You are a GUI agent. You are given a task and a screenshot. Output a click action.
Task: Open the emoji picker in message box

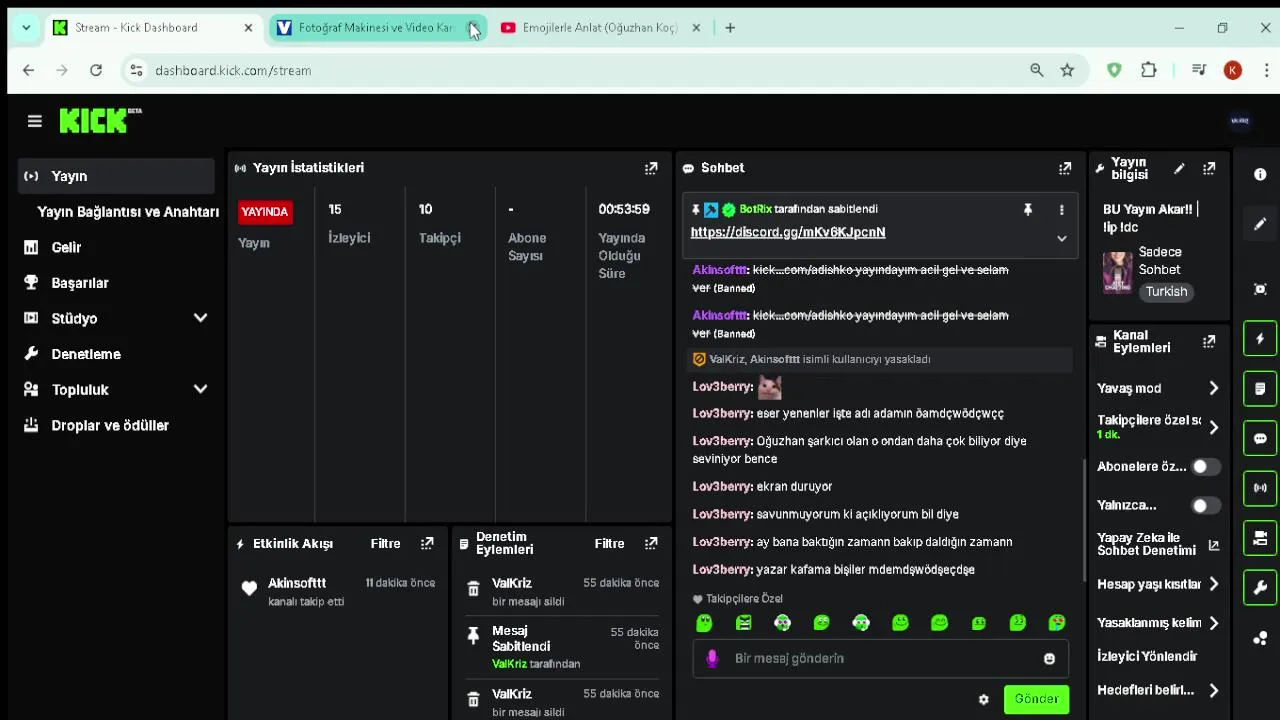[x=1049, y=659]
